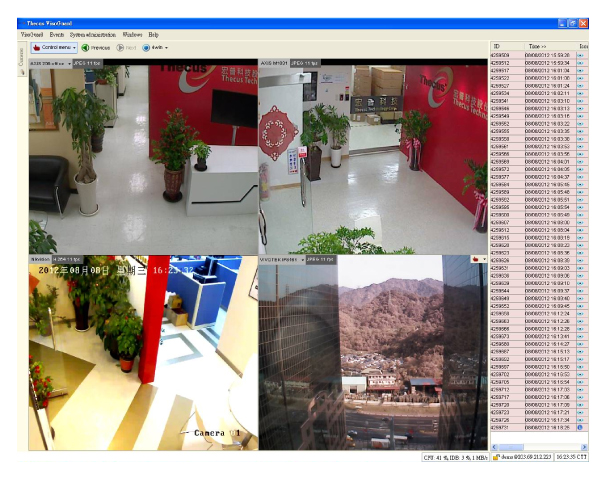This screenshot has height=488, width=600.
Task: Click event list right scroll arrow
Action: pos(584,447)
